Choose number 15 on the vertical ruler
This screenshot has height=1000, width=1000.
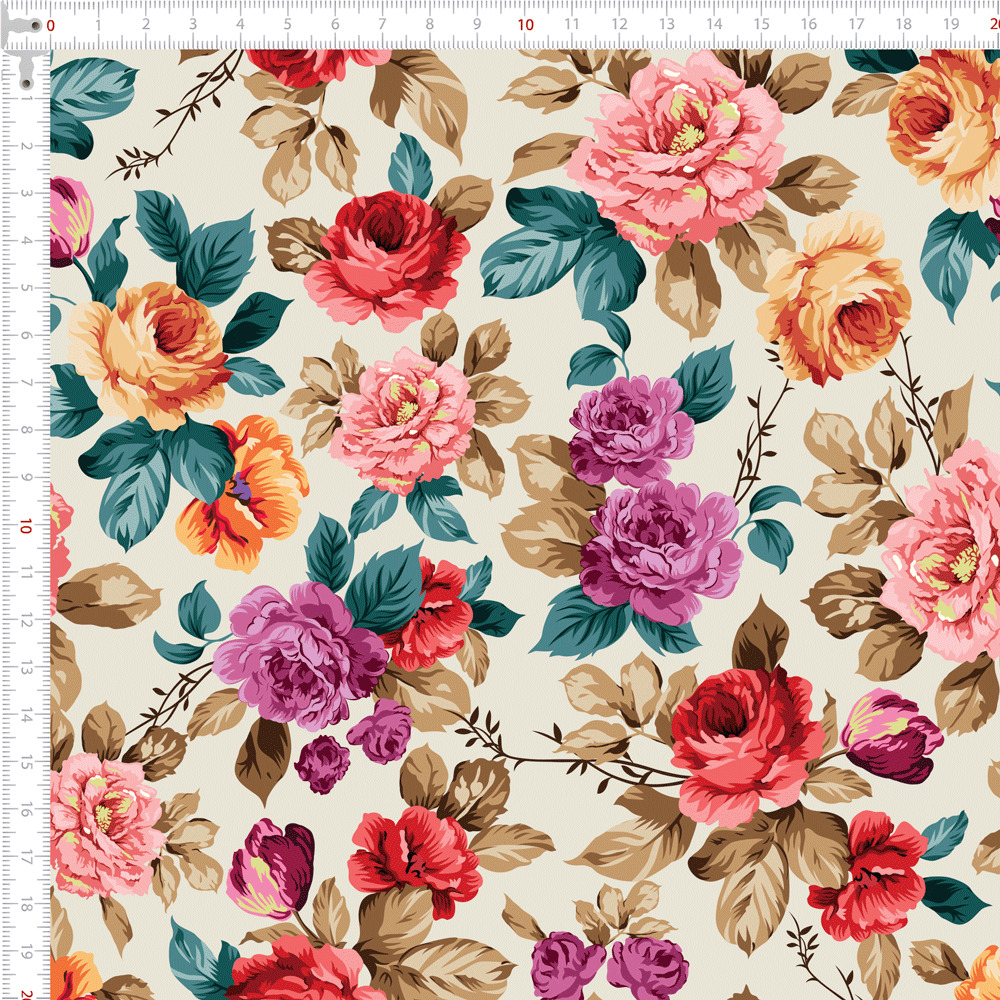click(x=26, y=763)
